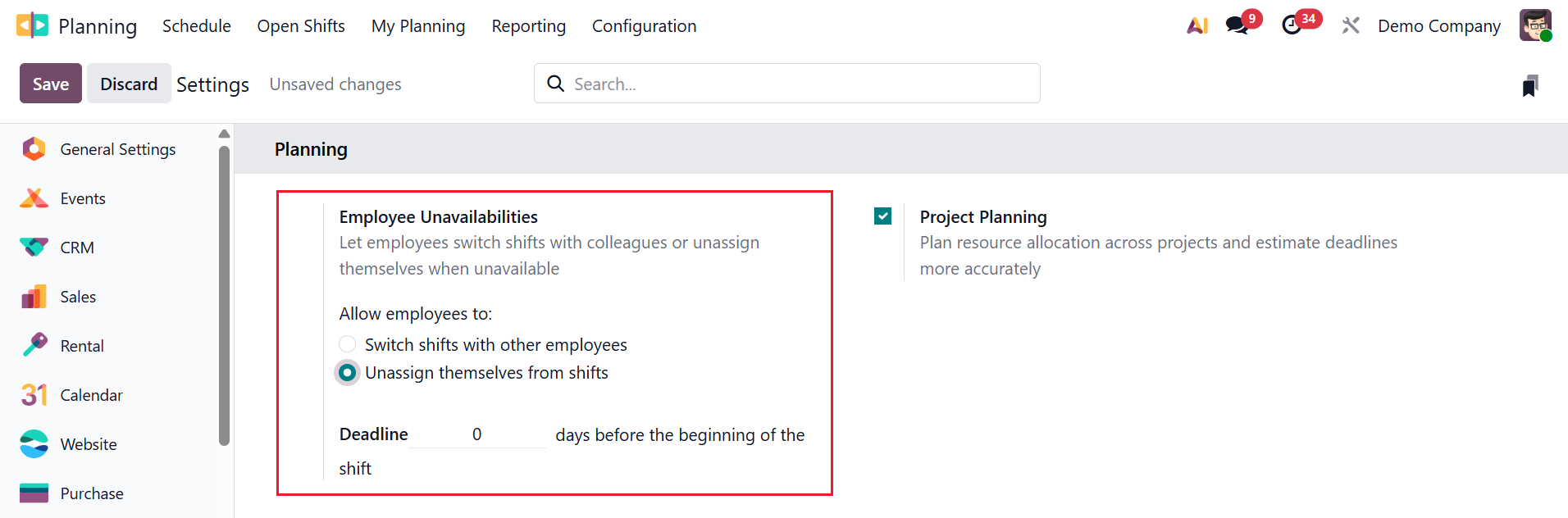Uncheck the Project Planning option
Viewport: 1568px width, 518px height.
click(882, 216)
